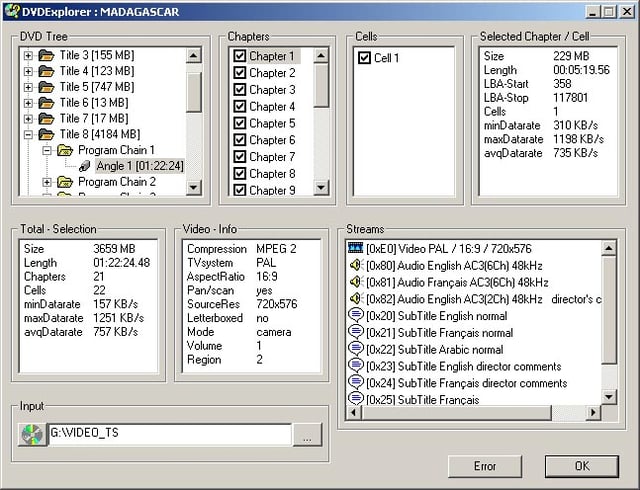The width and height of the screenshot is (640, 490).
Task: Click the Program Chain 1 folder icon
Action: point(65,150)
